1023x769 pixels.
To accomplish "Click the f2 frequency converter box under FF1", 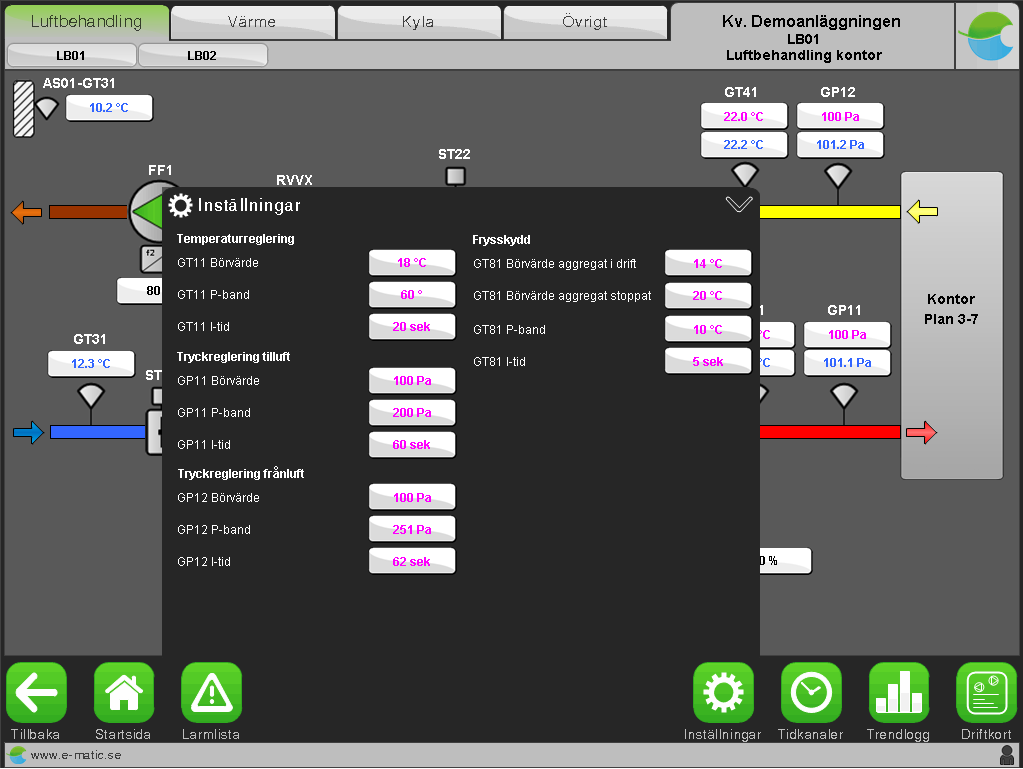I will 151,259.
